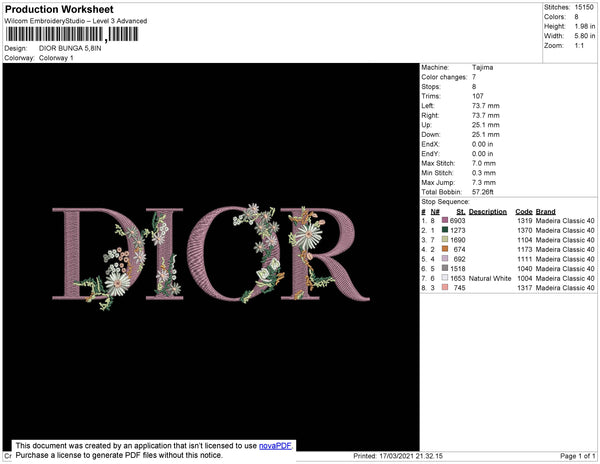
Task: Click the 'N#' column header
Action: pos(435,212)
